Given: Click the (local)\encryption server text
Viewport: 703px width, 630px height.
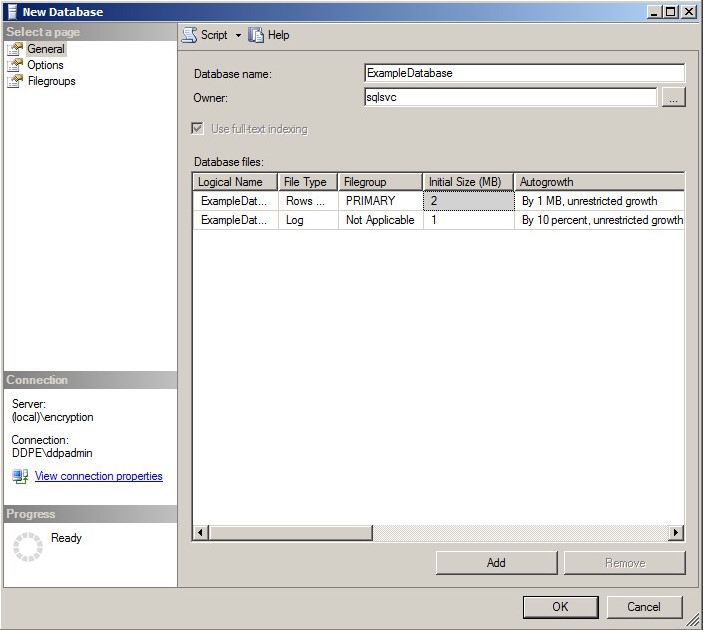Looking at the screenshot, I should click(53, 417).
